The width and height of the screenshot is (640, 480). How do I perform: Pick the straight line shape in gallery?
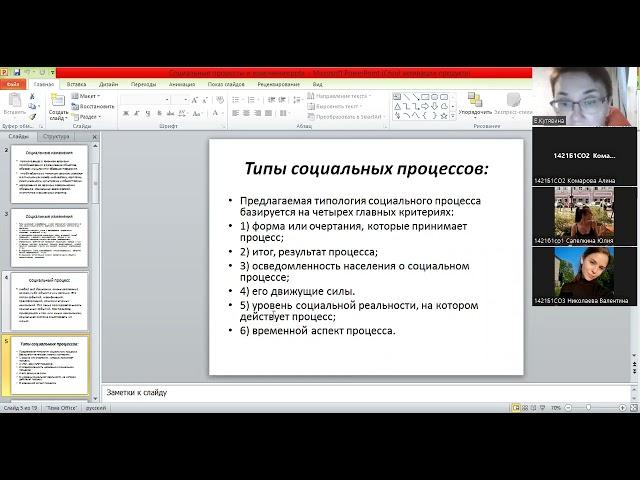pos(407,97)
